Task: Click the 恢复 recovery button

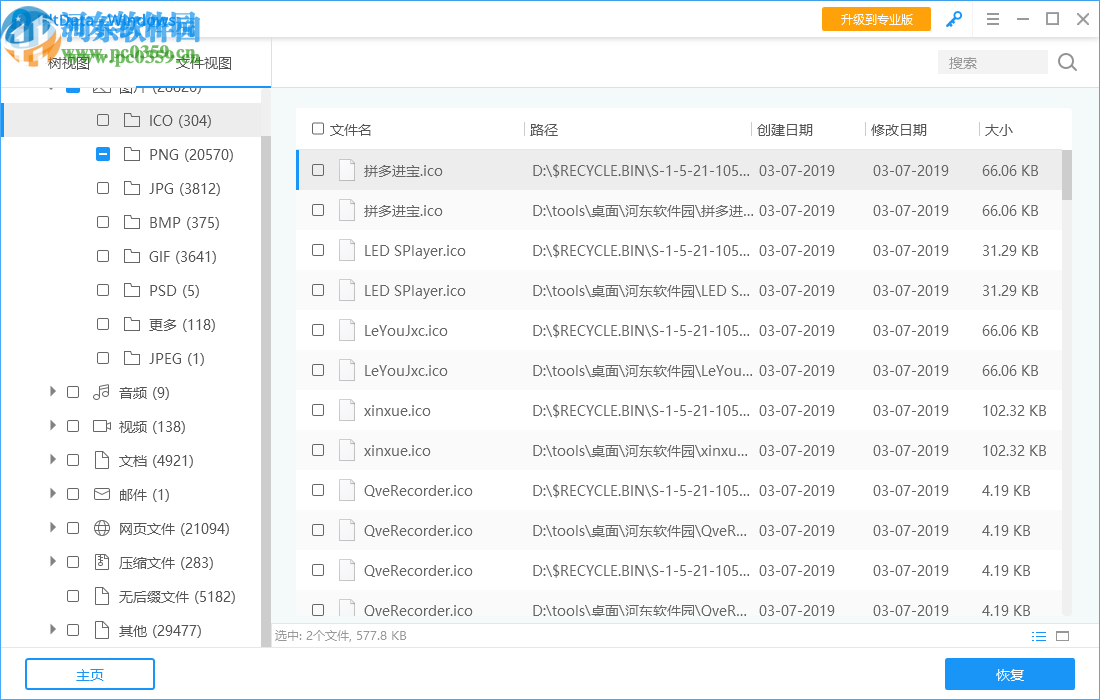Action: pyautogui.click(x=1010, y=674)
